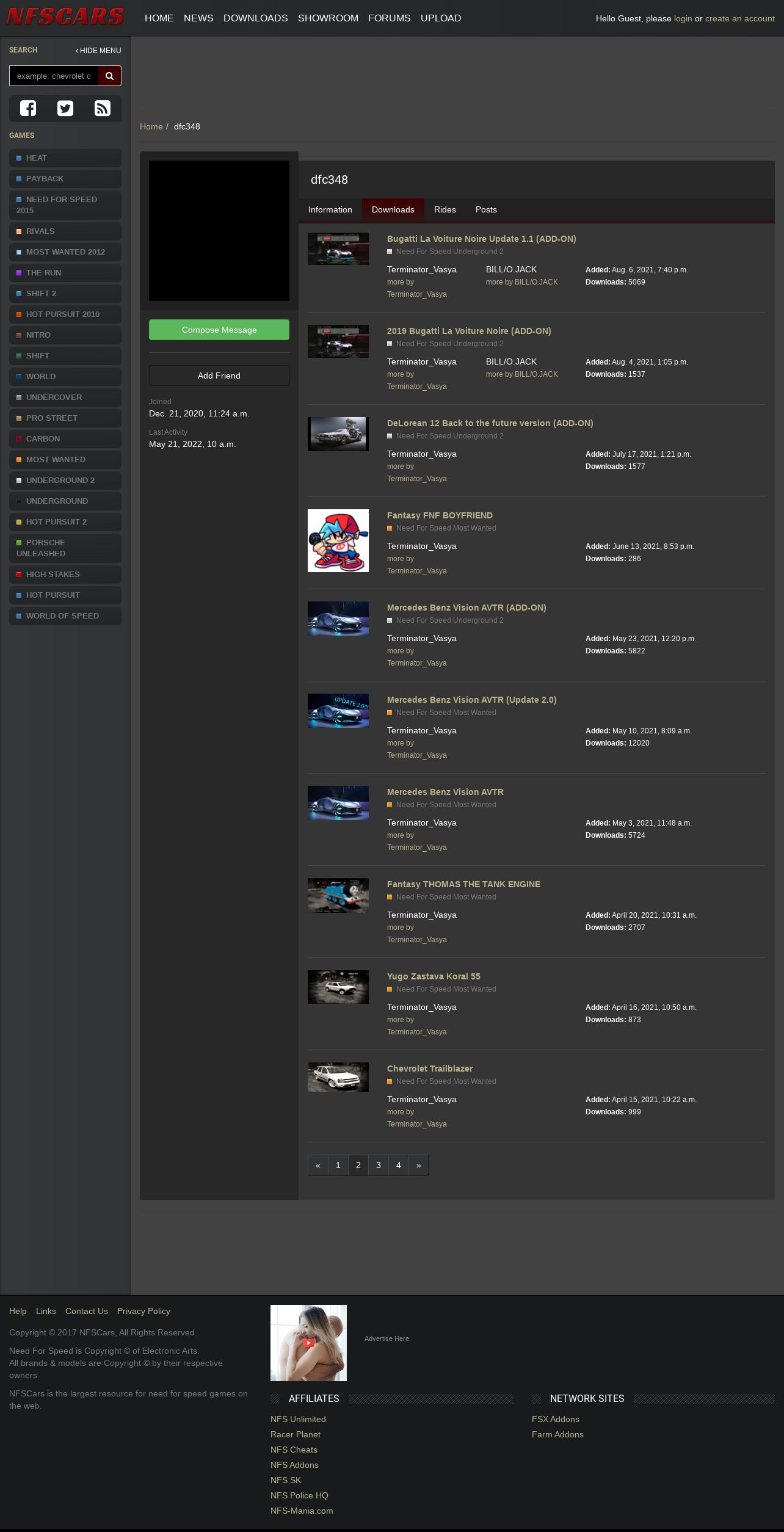Open the FORUMS menu item
Viewport: 784px width, 1532px height.
[390, 18]
